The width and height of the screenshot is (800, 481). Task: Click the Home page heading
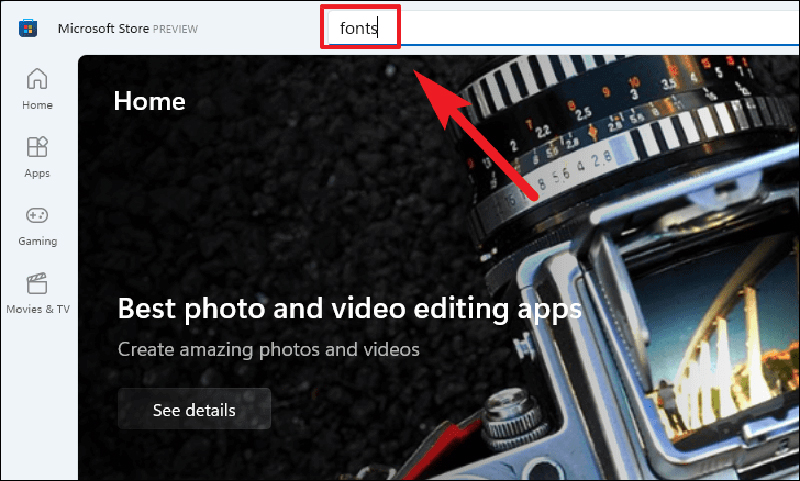149,101
